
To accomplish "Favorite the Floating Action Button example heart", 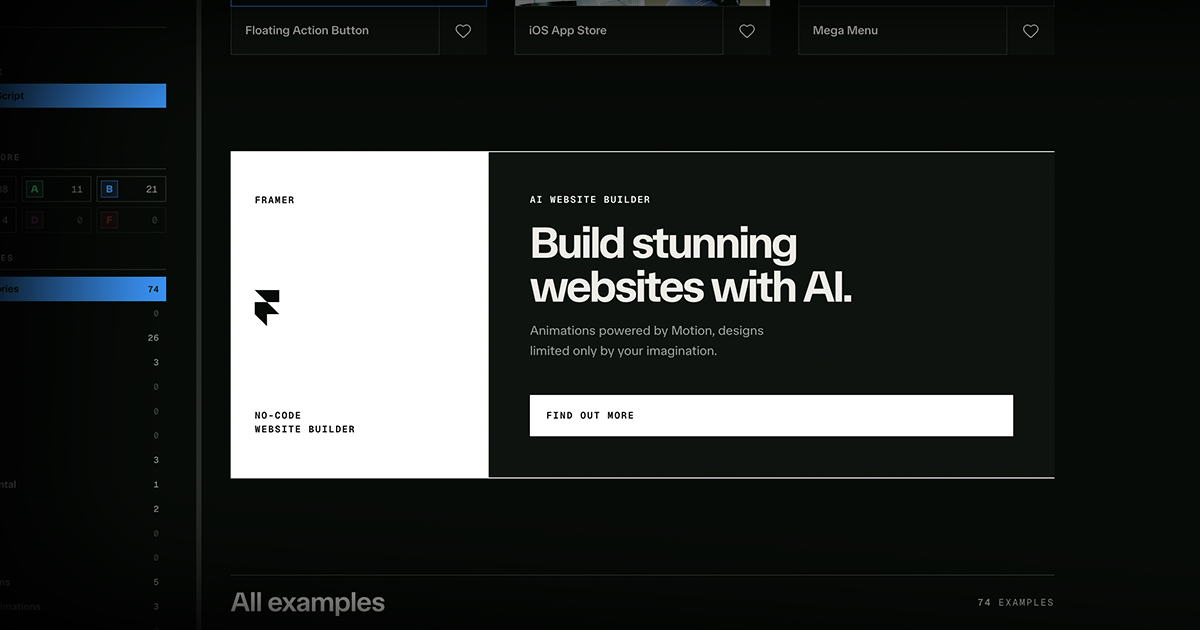I will click(463, 31).
